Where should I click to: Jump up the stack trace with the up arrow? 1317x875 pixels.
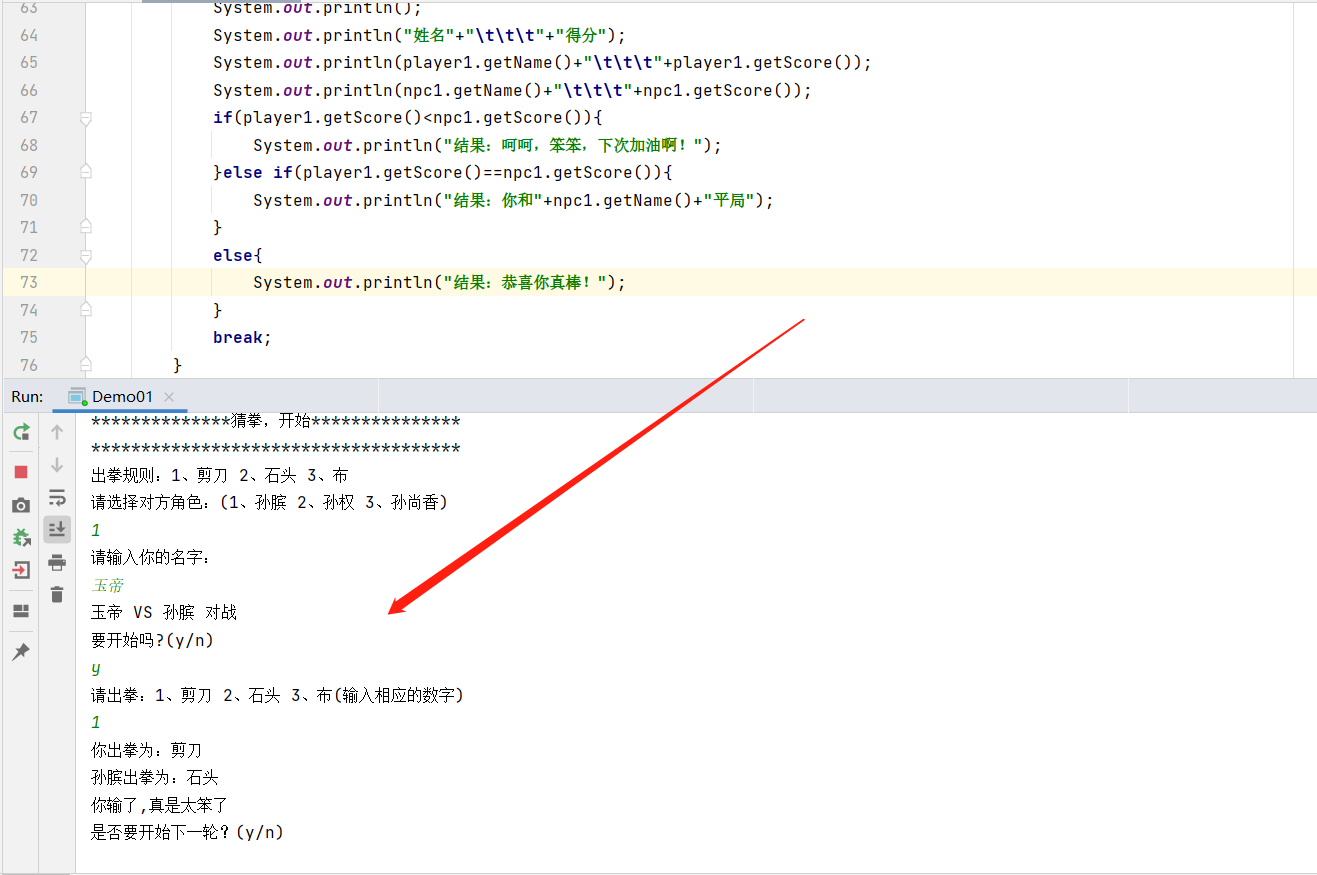click(x=57, y=432)
